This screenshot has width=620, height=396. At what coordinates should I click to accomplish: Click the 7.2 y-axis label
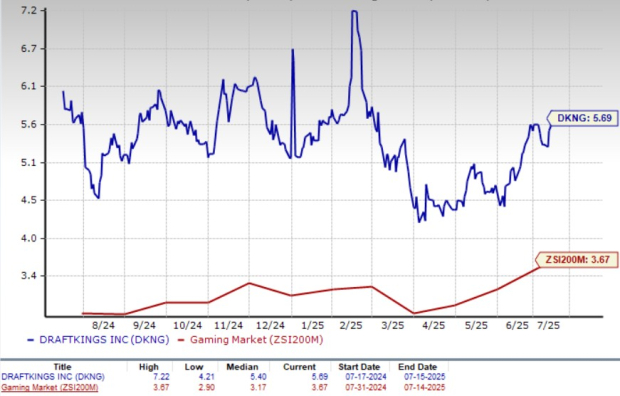28,11
